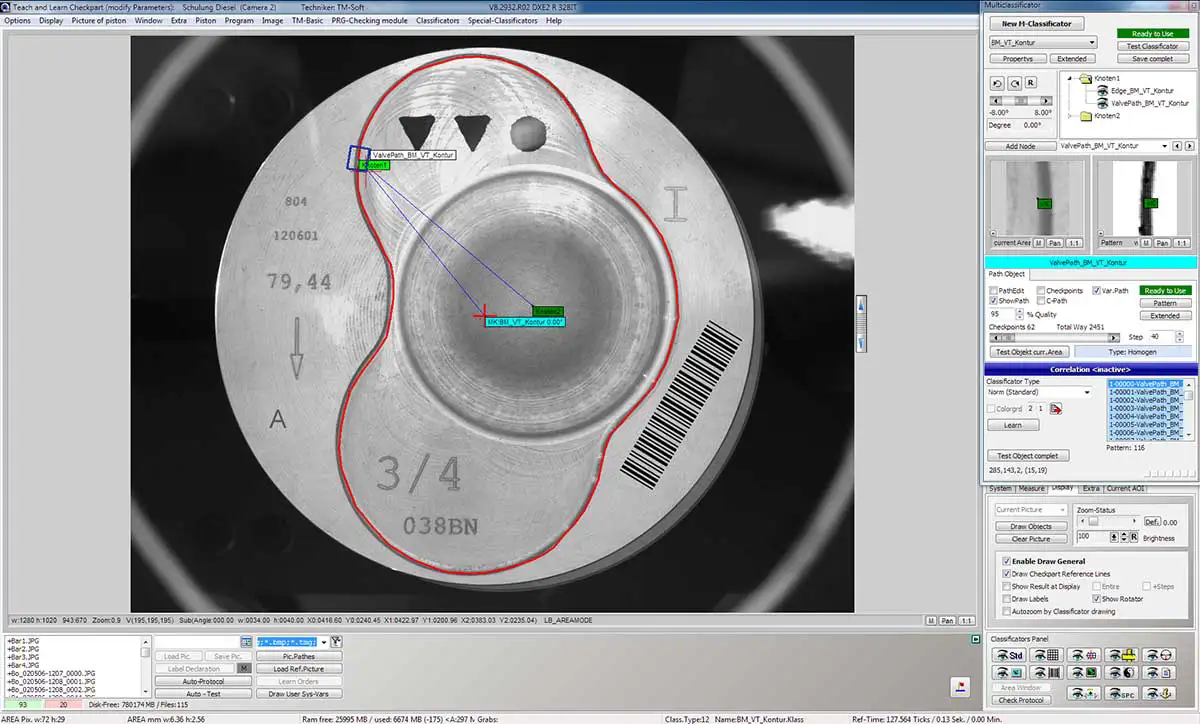
Task: Click New M-Classificator button
Action: pyautogui.click(x=1036, y=23)
